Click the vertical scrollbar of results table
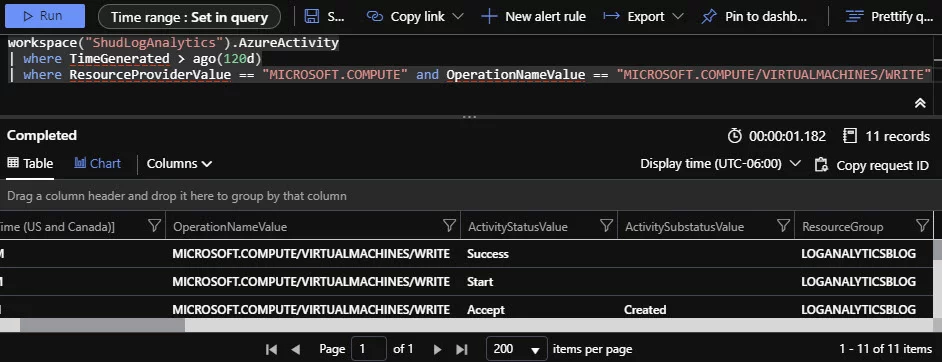Image resolution: width=942 pixels, height=362 pixels. (938, 250)
